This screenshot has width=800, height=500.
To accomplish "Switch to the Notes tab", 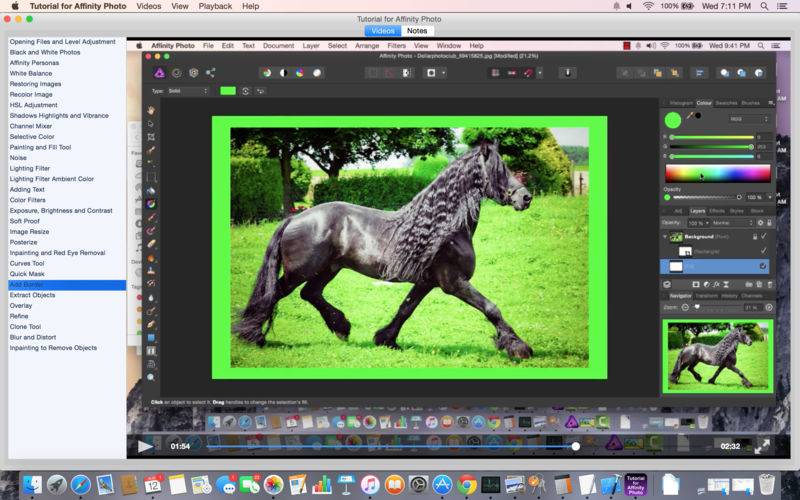I will [417, 31].
